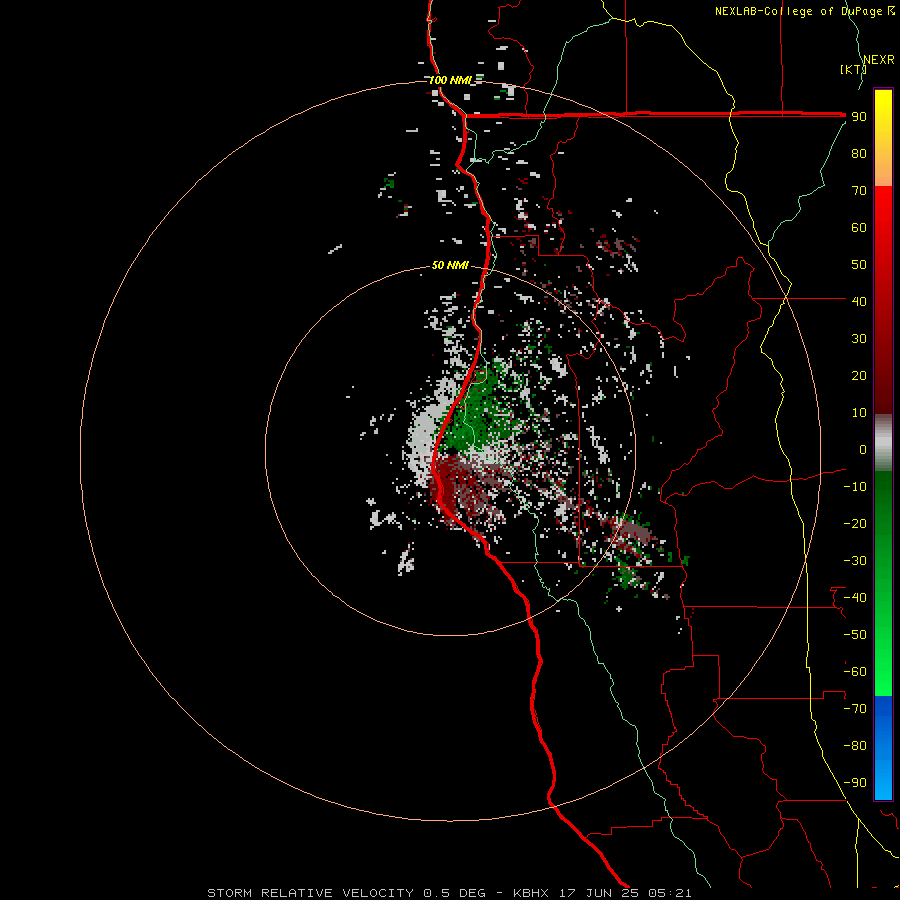Select the yellow-orange segment of the color bar
The height and width of the screenshot is (900, 900).
tap(883, 138)
